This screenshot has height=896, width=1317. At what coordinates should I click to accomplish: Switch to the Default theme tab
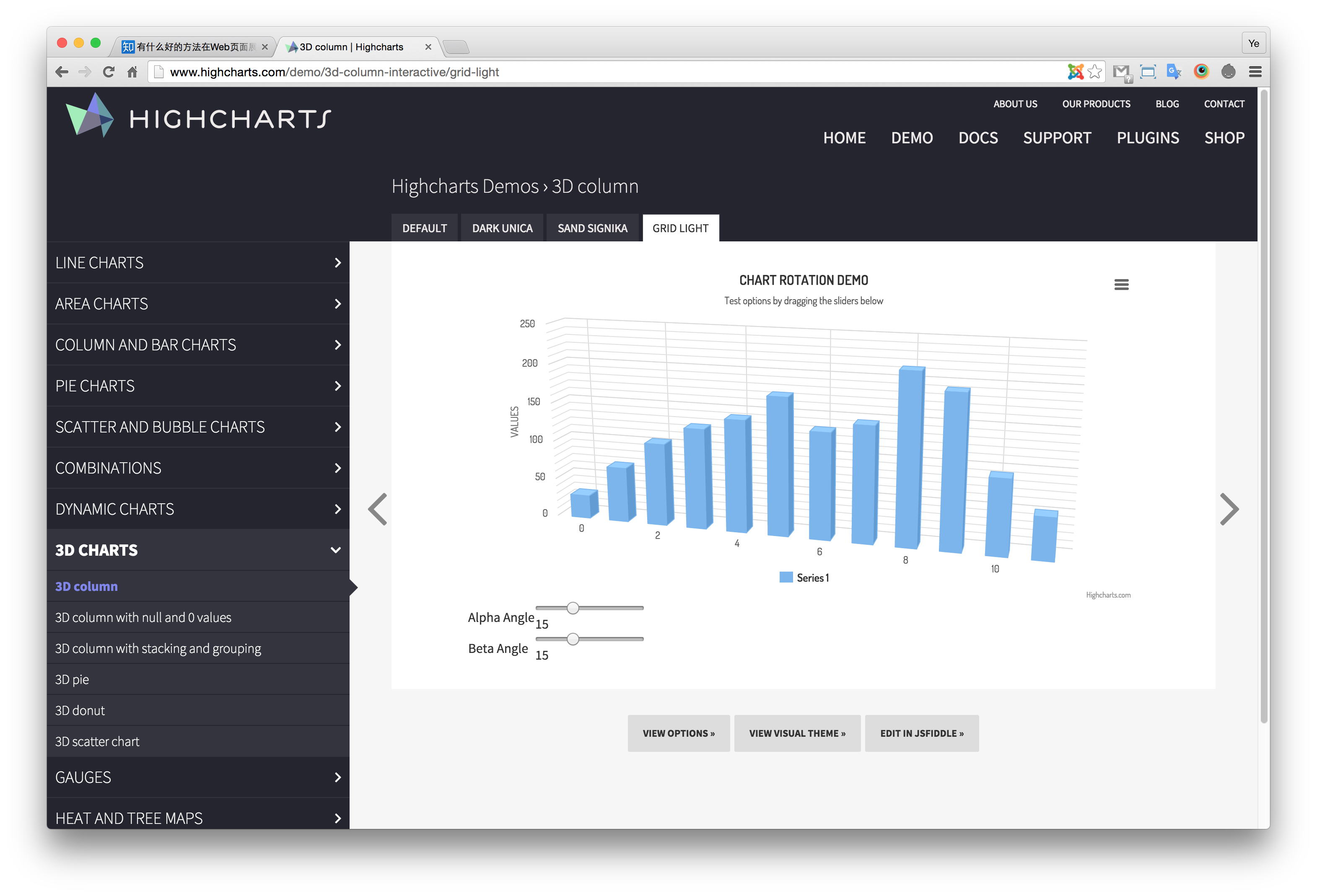coord(425,228)
